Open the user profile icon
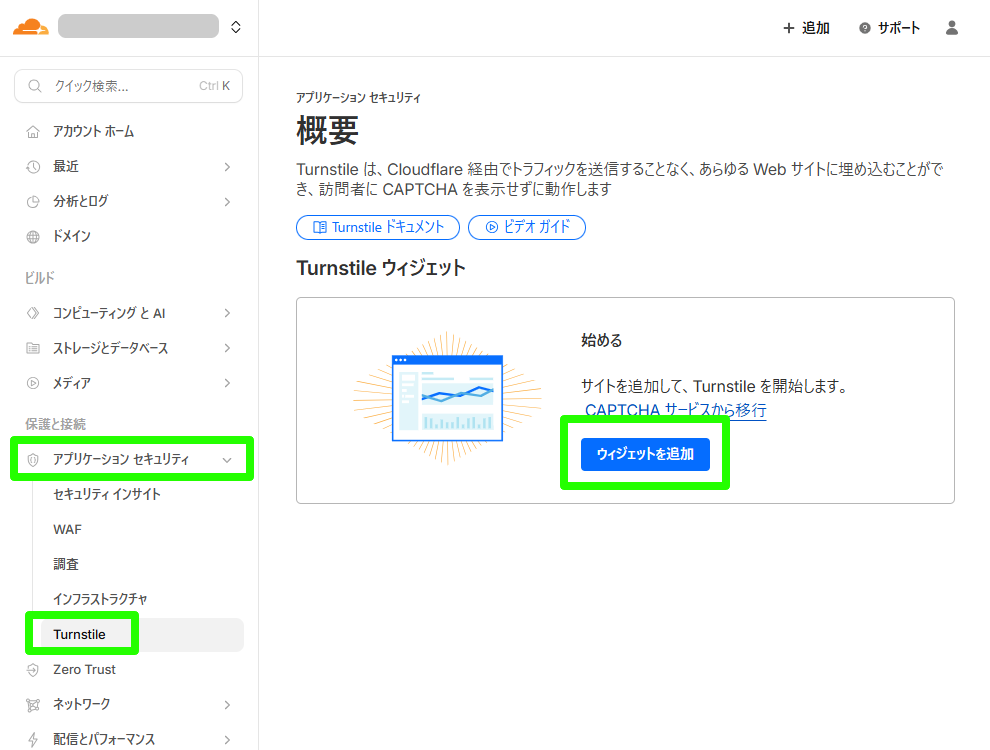990x750 pixels. coord(952,28)
